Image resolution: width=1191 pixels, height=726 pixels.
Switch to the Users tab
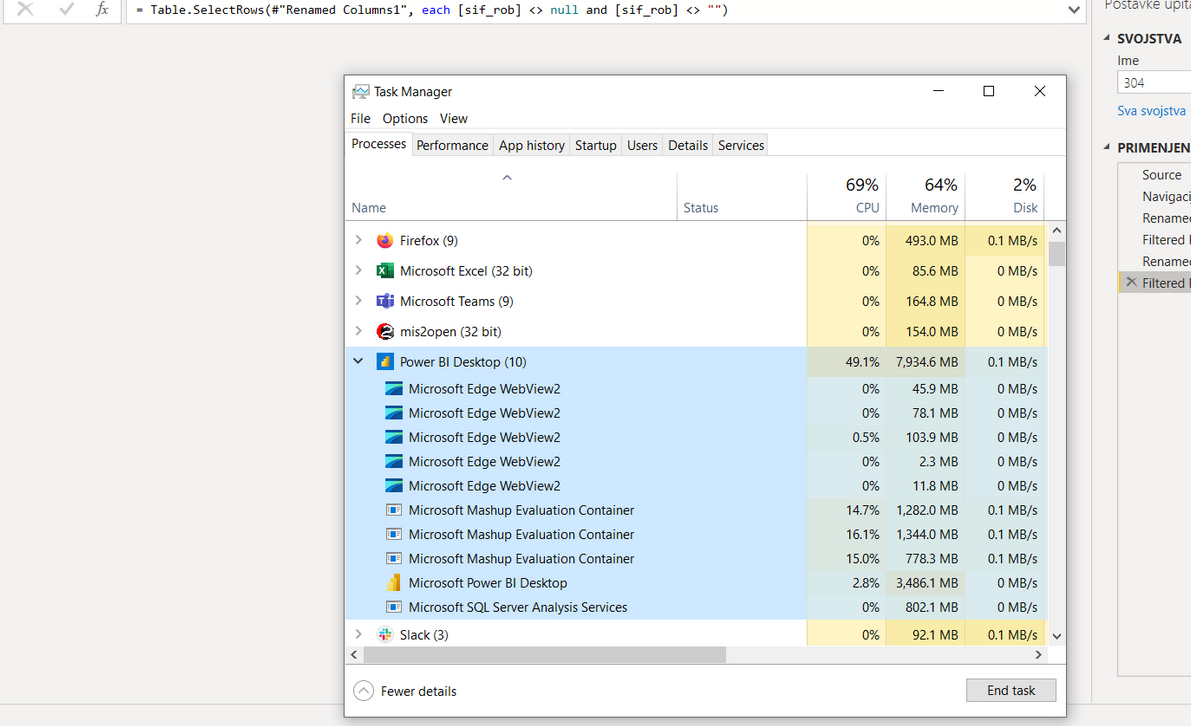click(x=642, y=145)
